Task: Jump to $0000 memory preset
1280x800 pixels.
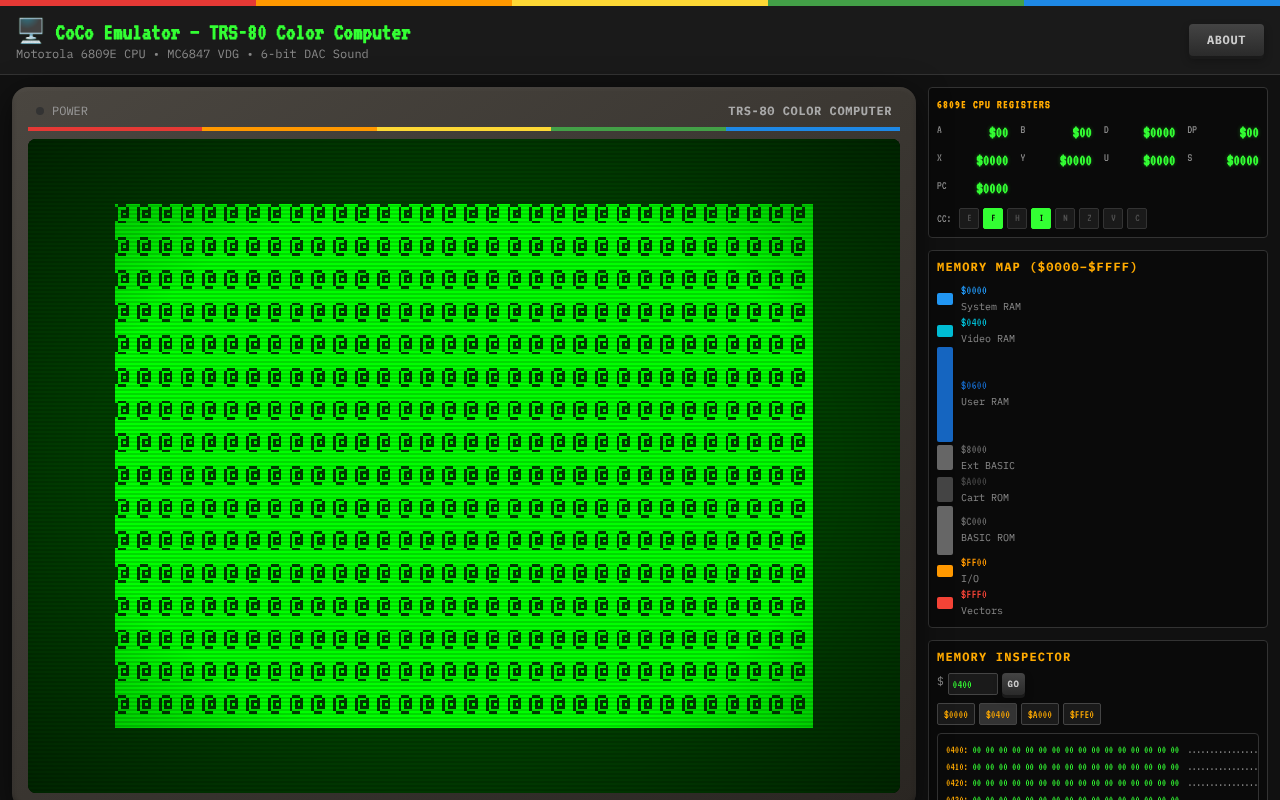Action: point(956,714)
